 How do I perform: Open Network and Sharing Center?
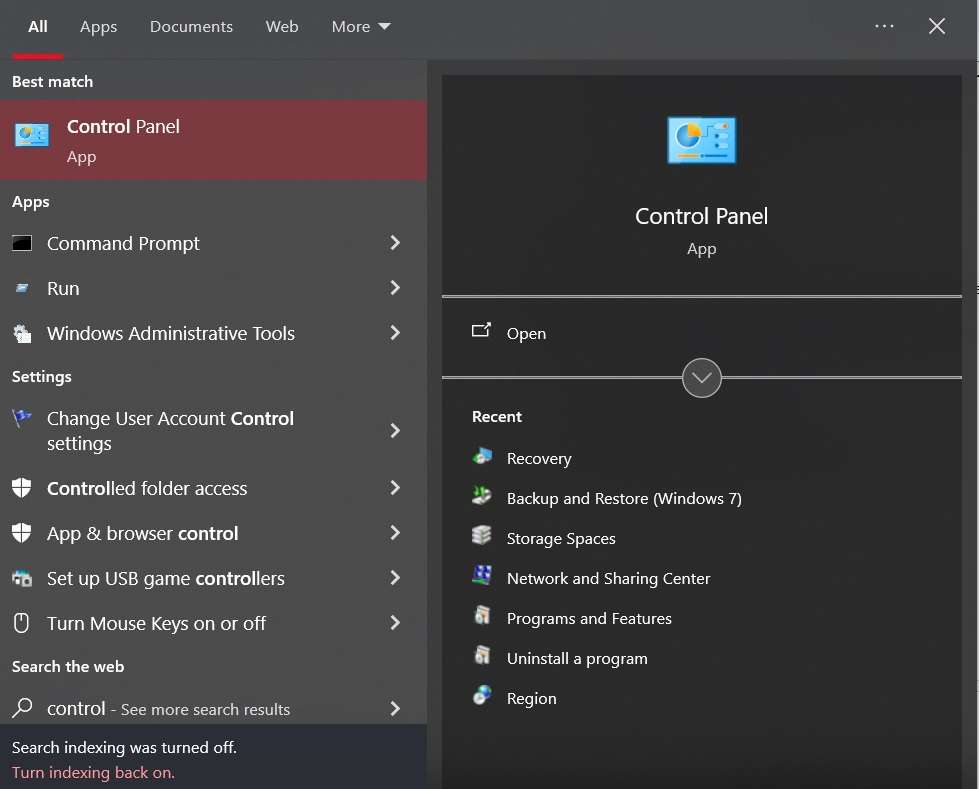click(608, 579)
